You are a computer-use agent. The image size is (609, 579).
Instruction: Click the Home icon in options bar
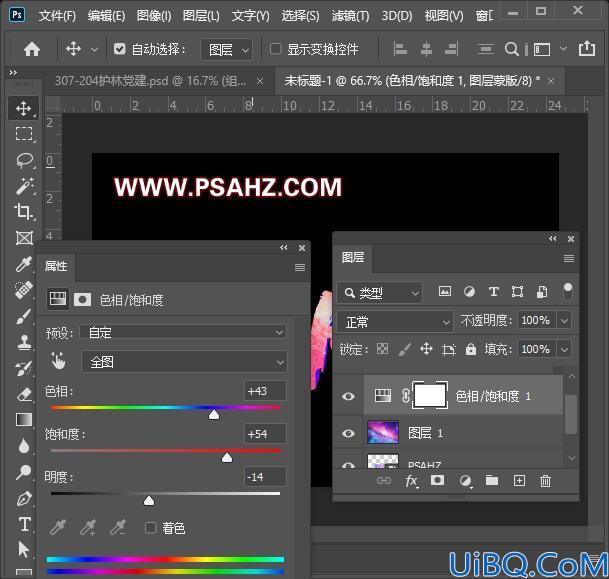[x=32, y=49]
